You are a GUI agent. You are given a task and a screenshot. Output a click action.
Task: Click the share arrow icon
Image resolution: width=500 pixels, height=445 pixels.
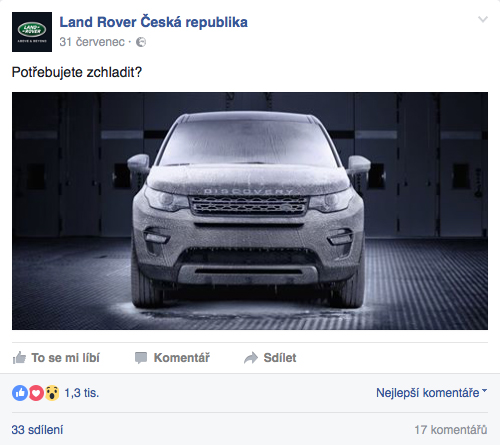(251, 358)
